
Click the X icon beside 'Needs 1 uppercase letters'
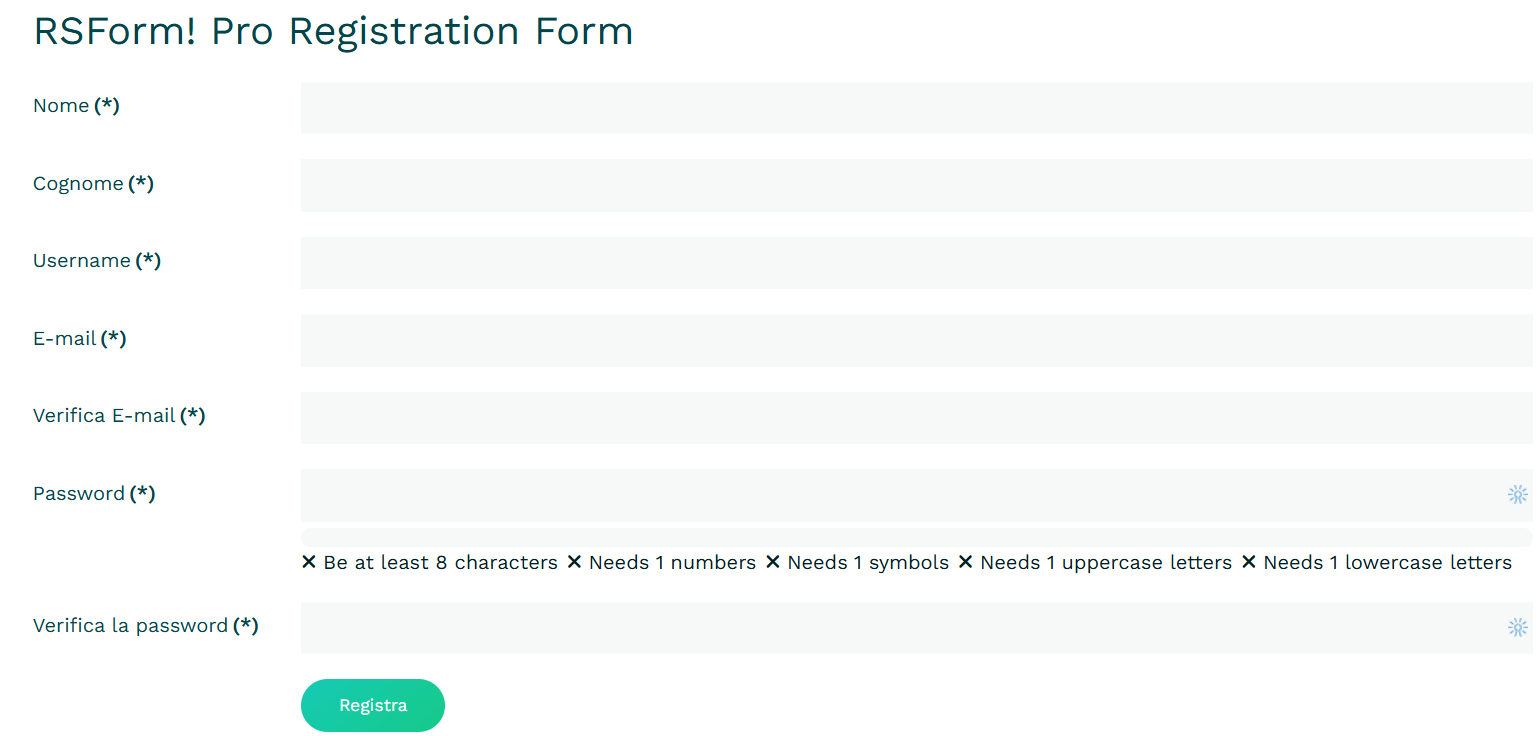tap(965, 562)
